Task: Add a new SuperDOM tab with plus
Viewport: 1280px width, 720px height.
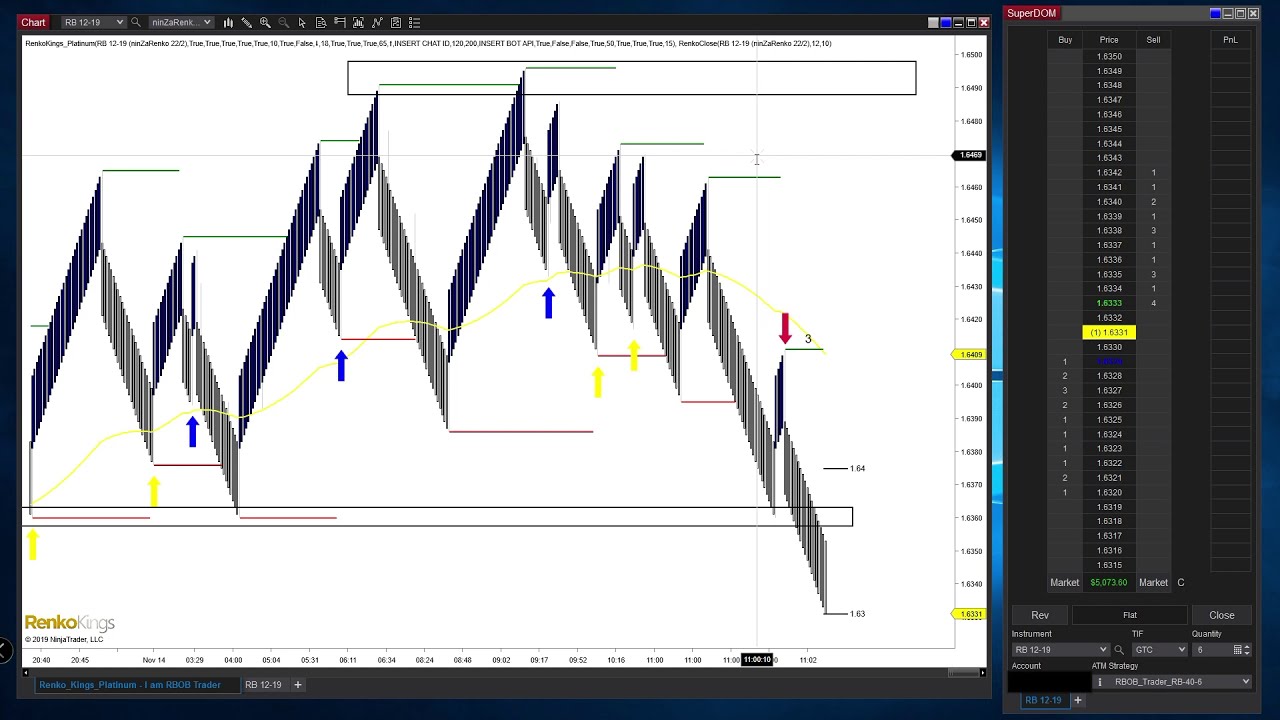Action: point(1078,700)
